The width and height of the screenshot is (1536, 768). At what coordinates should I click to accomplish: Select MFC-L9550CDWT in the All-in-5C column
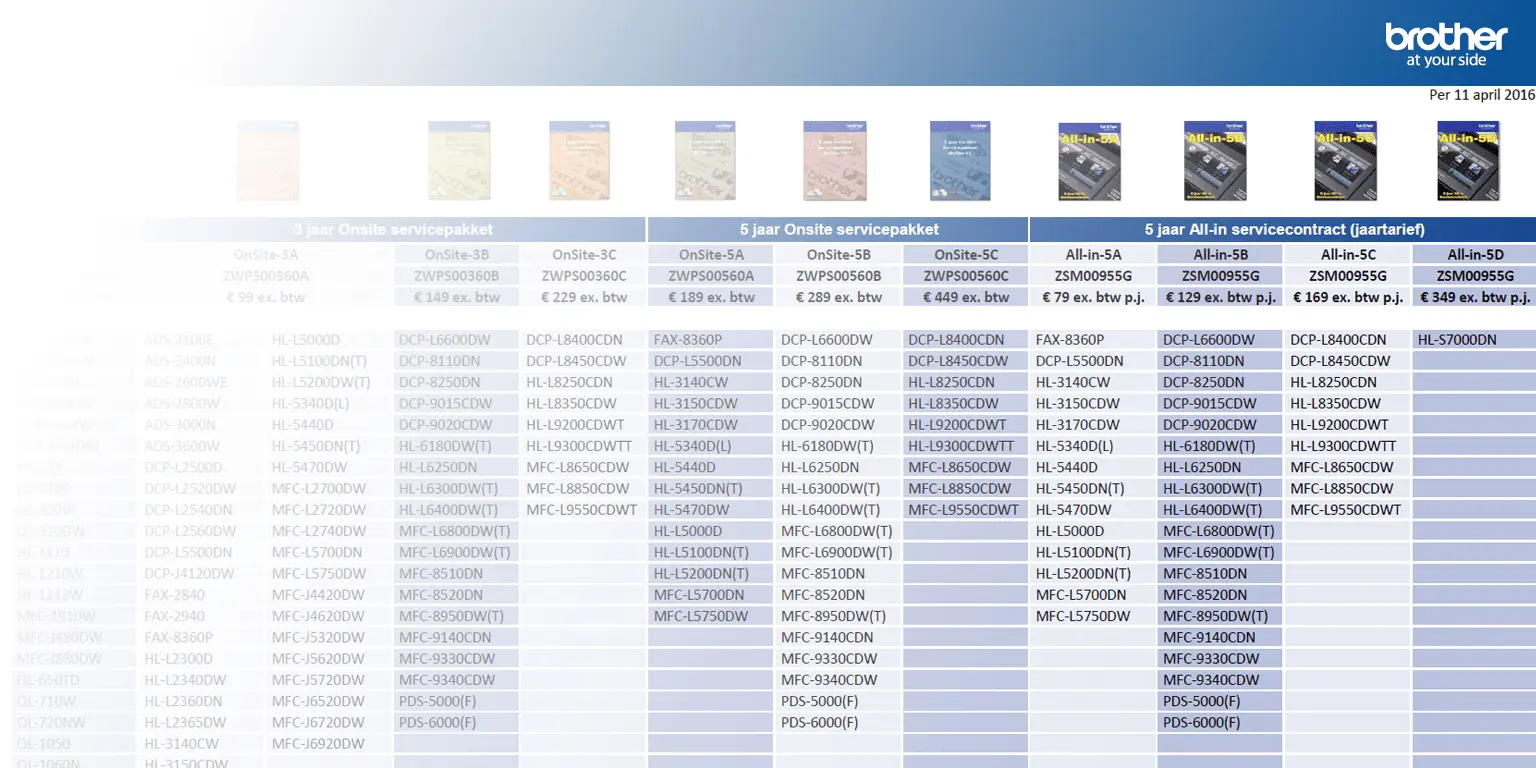tap(1346, 510)
